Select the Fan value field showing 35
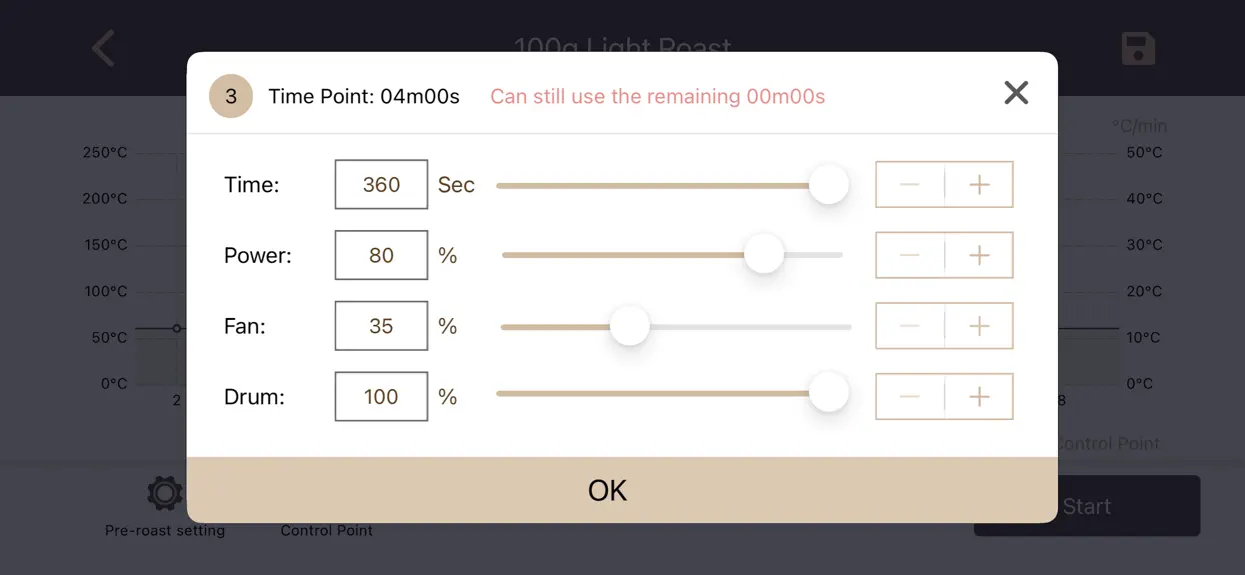This screenshot has width=1245, height=575. pos(381,326)
